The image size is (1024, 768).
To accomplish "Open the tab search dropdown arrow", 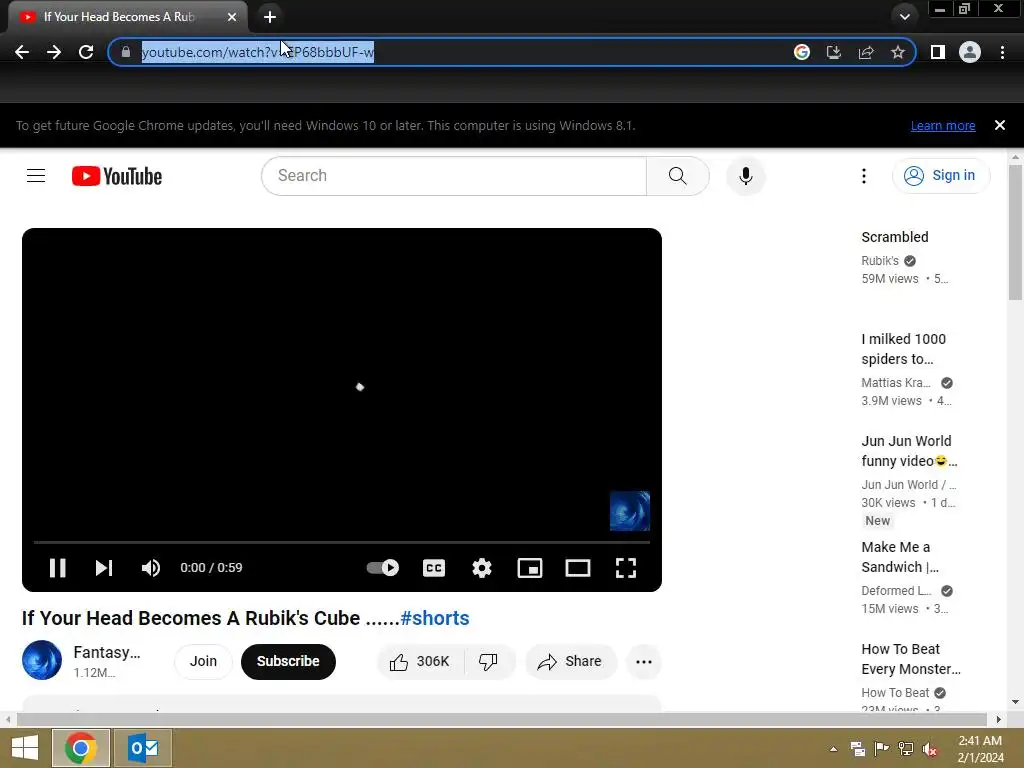I will coord(904,17).
